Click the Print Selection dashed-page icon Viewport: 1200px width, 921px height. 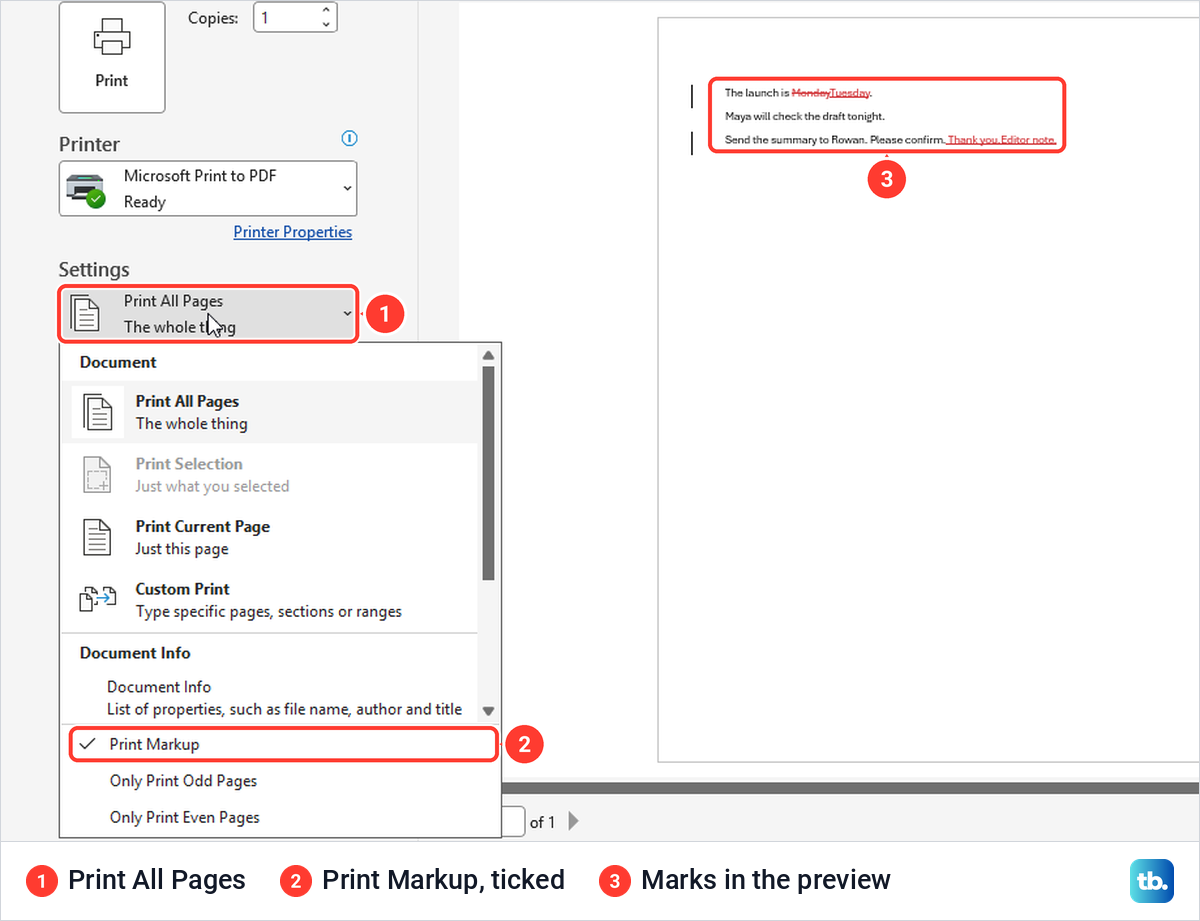tap(97, 475)
